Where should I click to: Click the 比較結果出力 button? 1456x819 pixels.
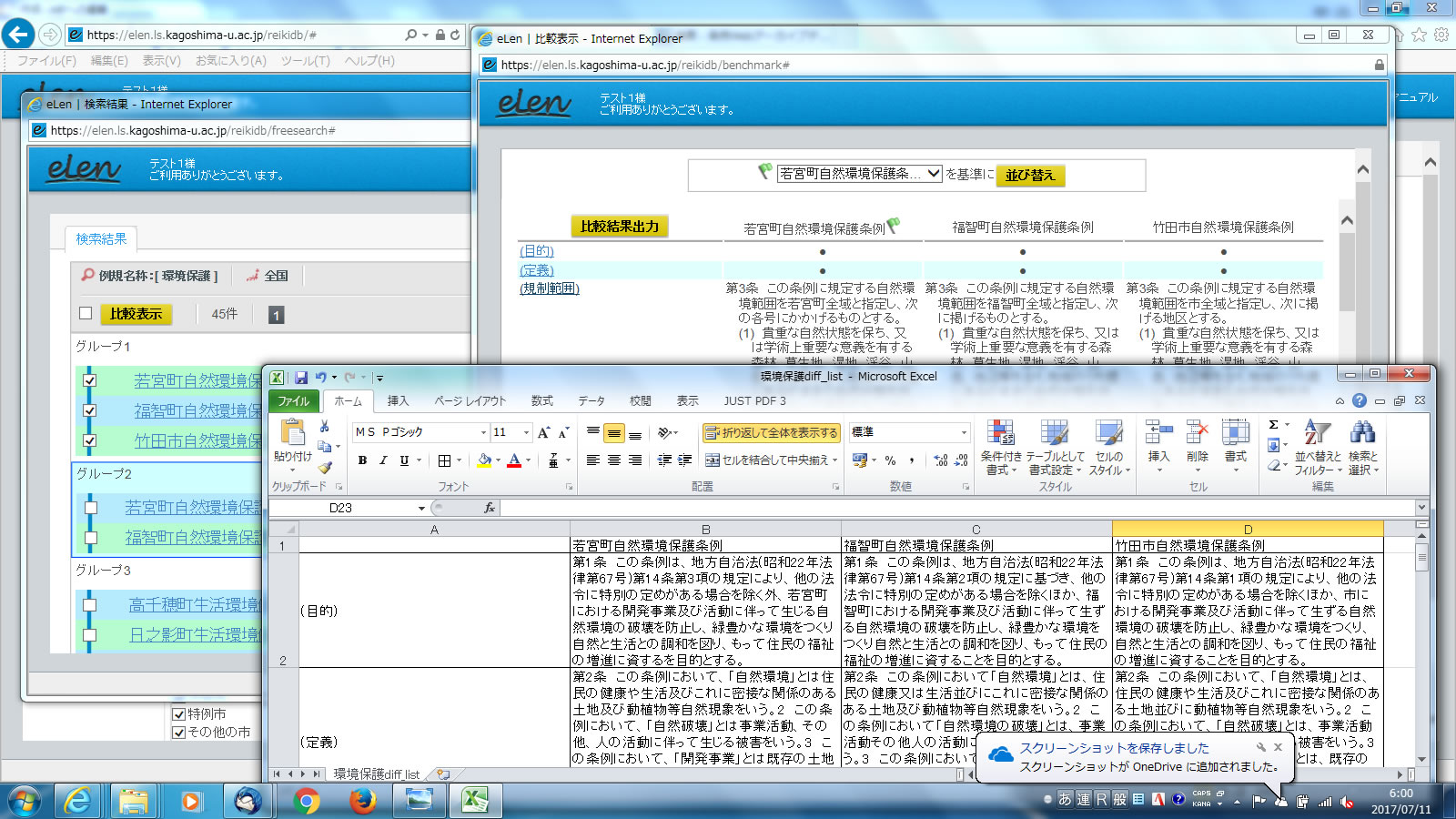pos(620,227)
